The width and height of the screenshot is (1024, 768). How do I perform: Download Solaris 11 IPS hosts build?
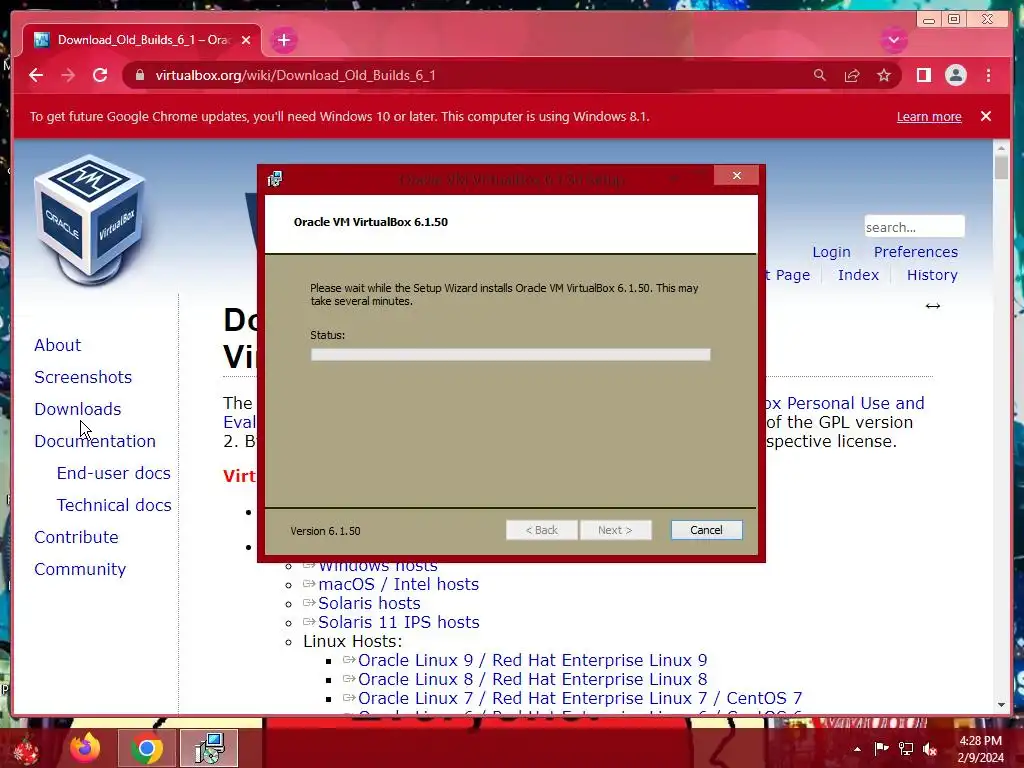point(398,622)
